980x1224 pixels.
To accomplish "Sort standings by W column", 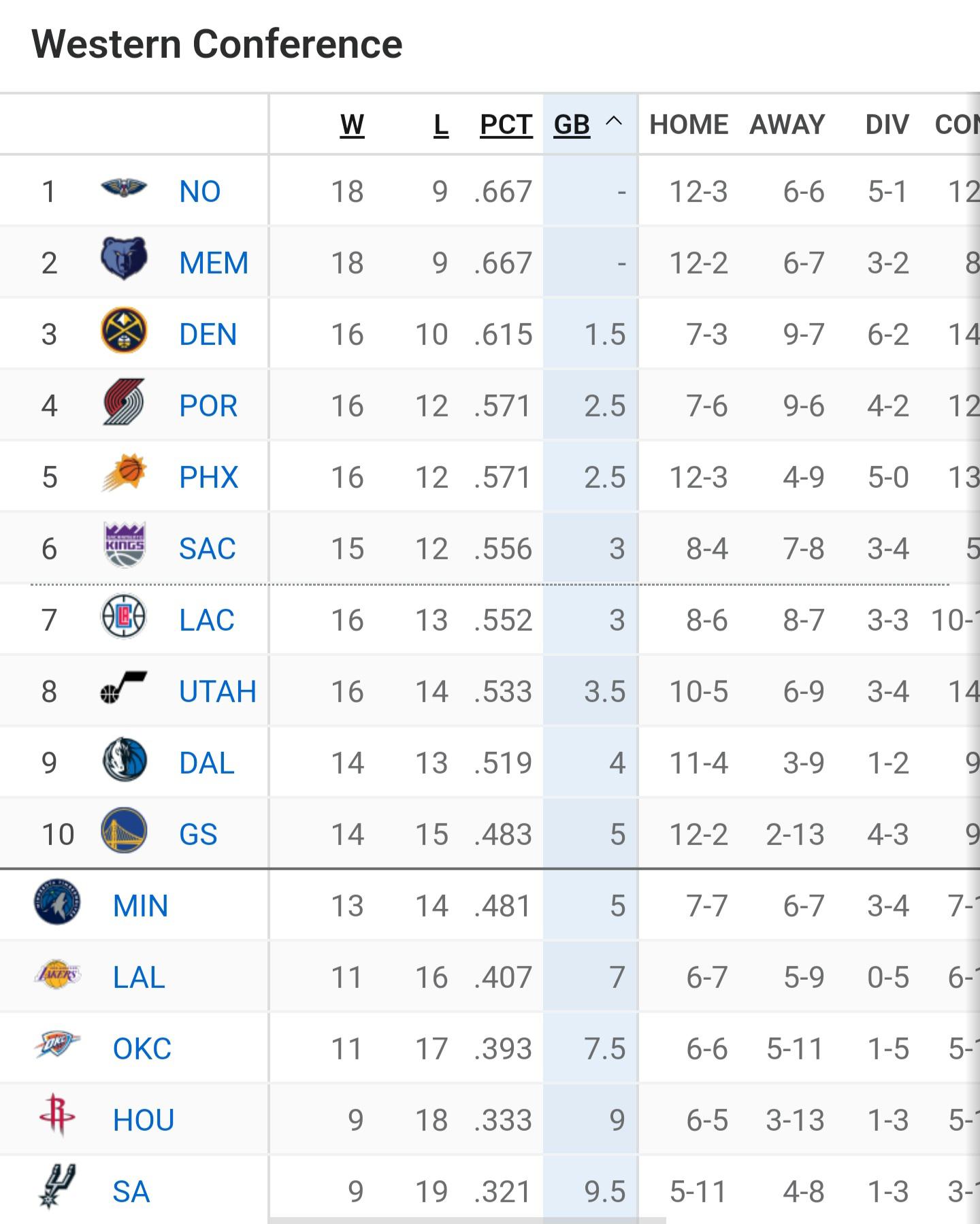I will coord(352,125).
